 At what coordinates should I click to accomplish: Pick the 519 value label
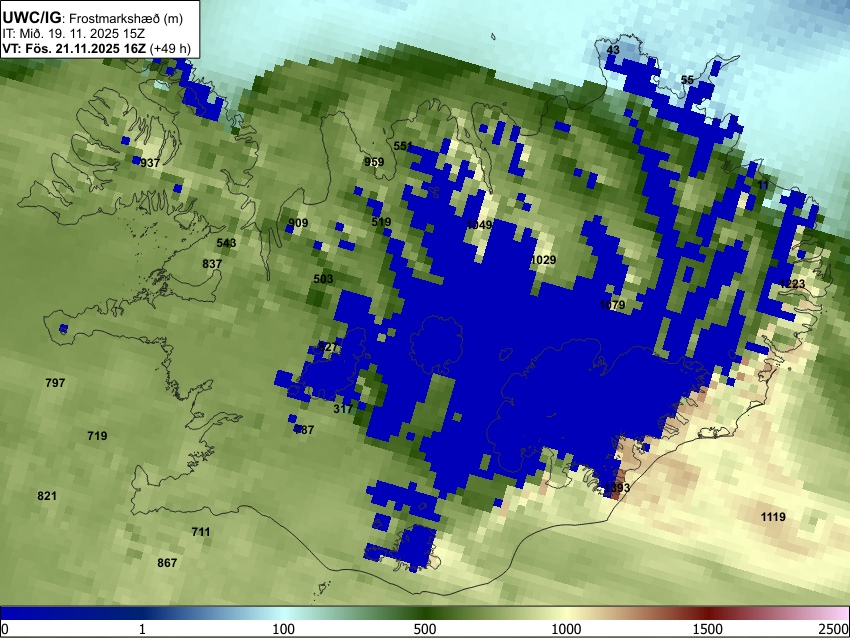[x=381, y=222]
